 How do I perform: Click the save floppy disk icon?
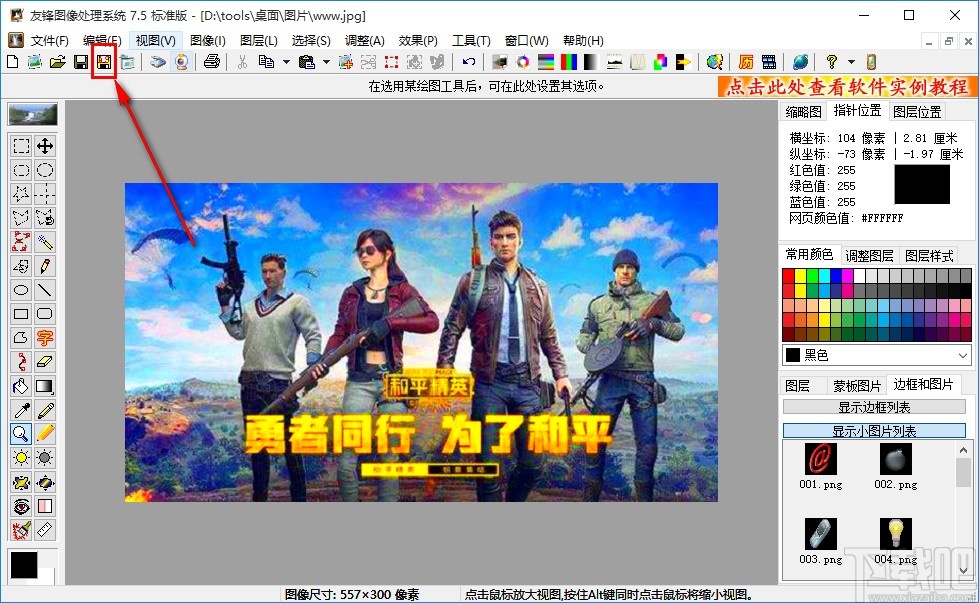point(81,62)
